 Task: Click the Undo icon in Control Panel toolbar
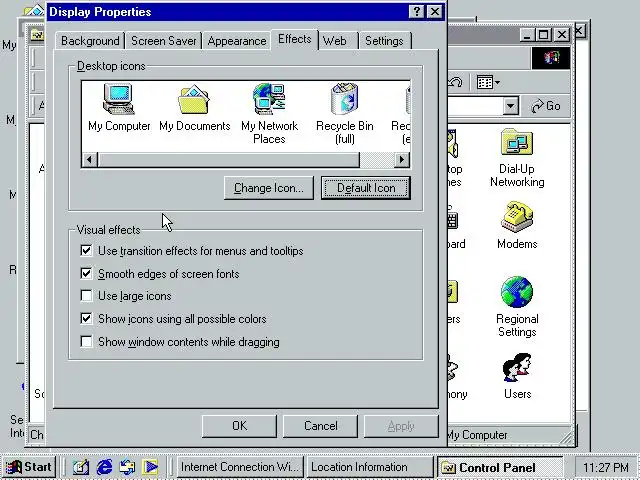tap(455, 82)
